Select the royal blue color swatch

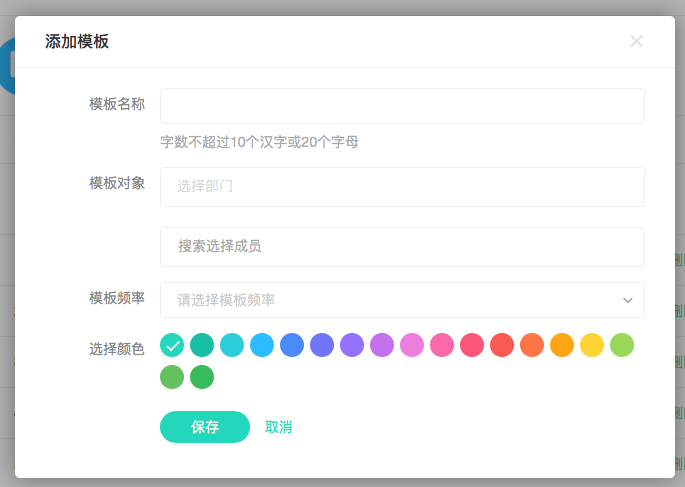click(x=292, y=346)
